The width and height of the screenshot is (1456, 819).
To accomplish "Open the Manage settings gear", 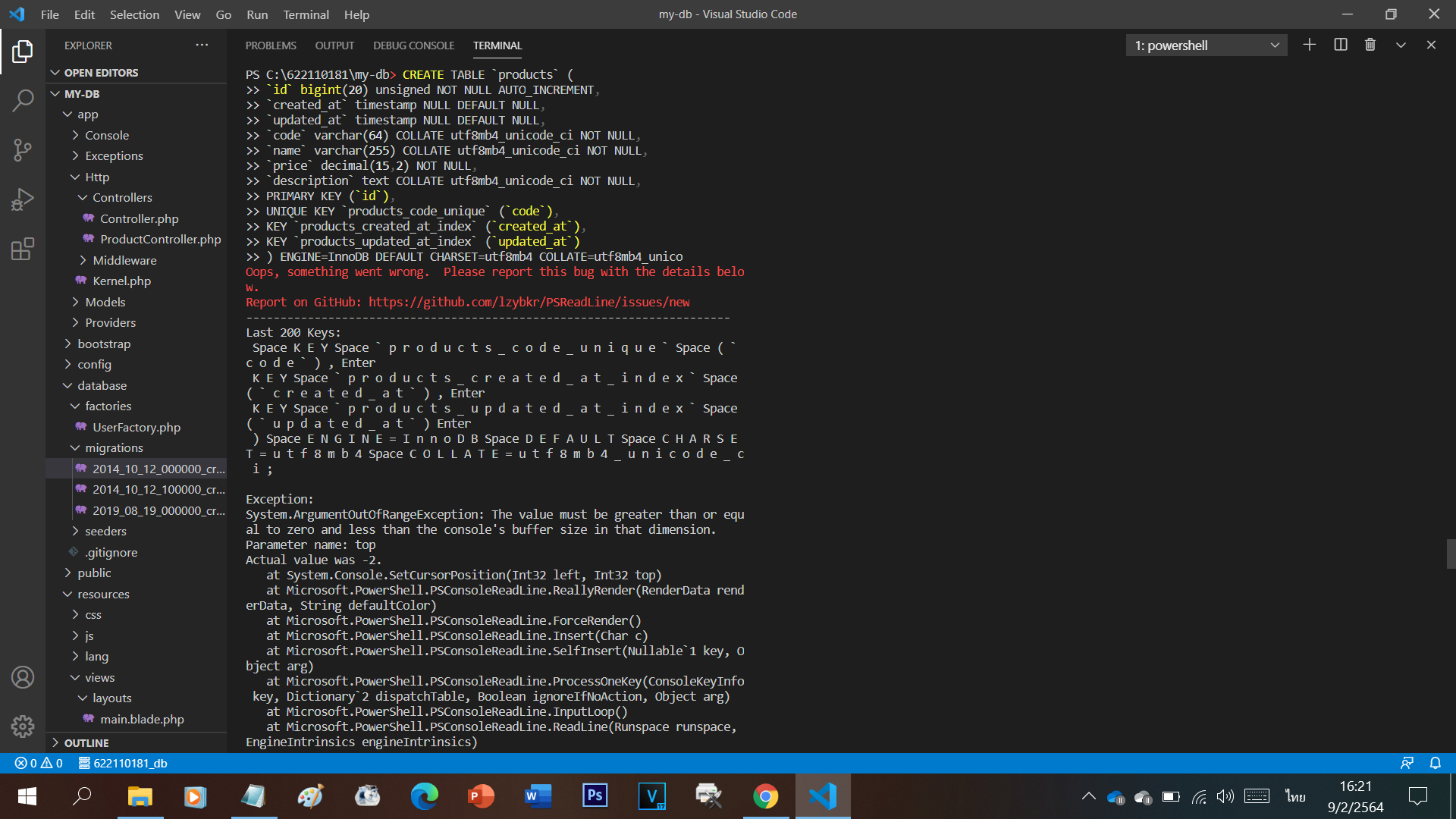I will [x=23, y=726].
